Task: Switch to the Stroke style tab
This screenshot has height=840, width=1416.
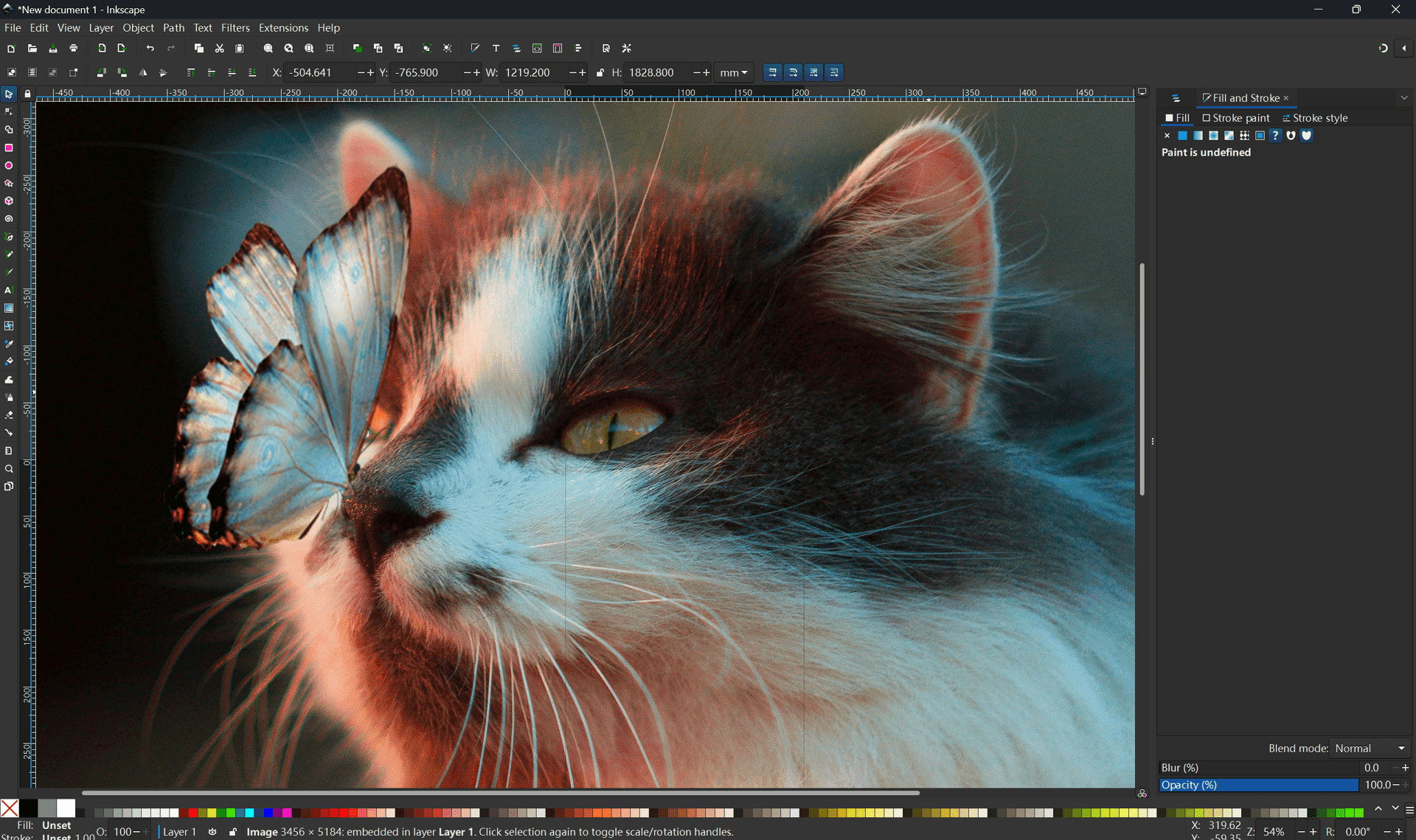Action: click(1315, 118)
